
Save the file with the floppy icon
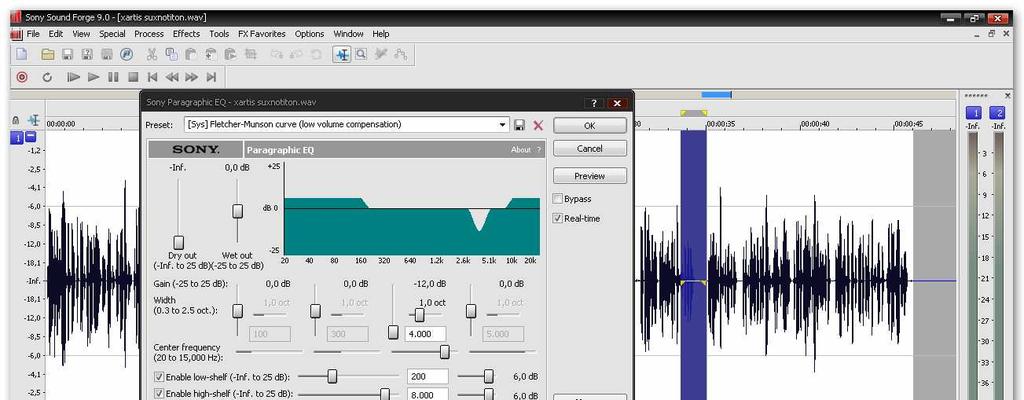67,54
